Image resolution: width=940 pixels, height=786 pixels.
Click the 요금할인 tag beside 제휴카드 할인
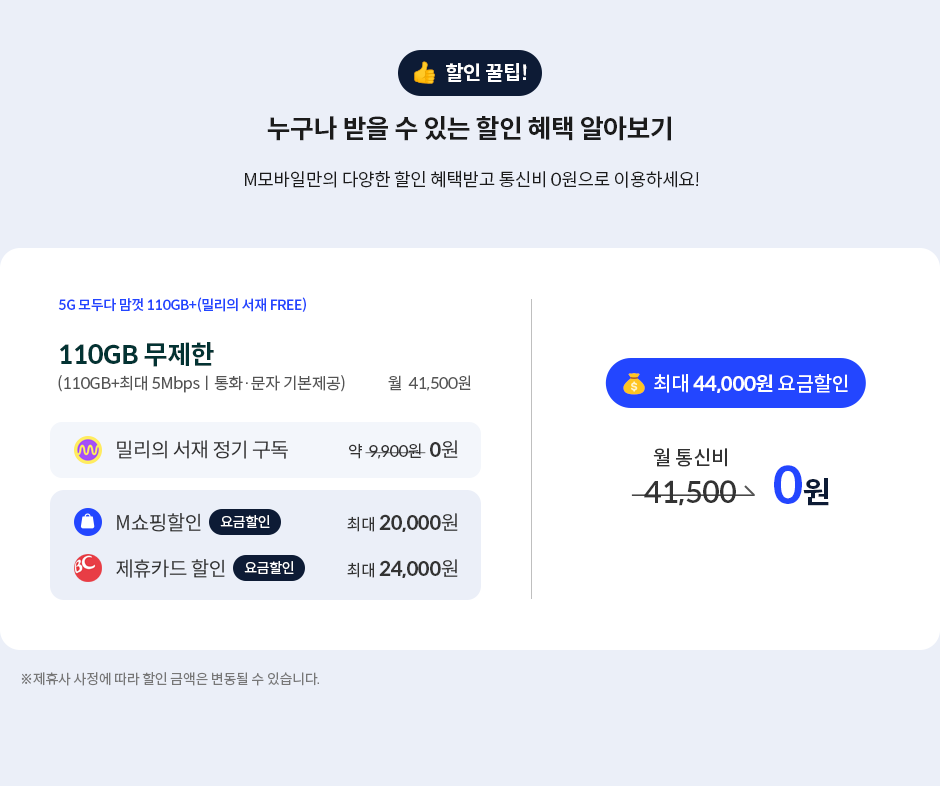point(269,568)
